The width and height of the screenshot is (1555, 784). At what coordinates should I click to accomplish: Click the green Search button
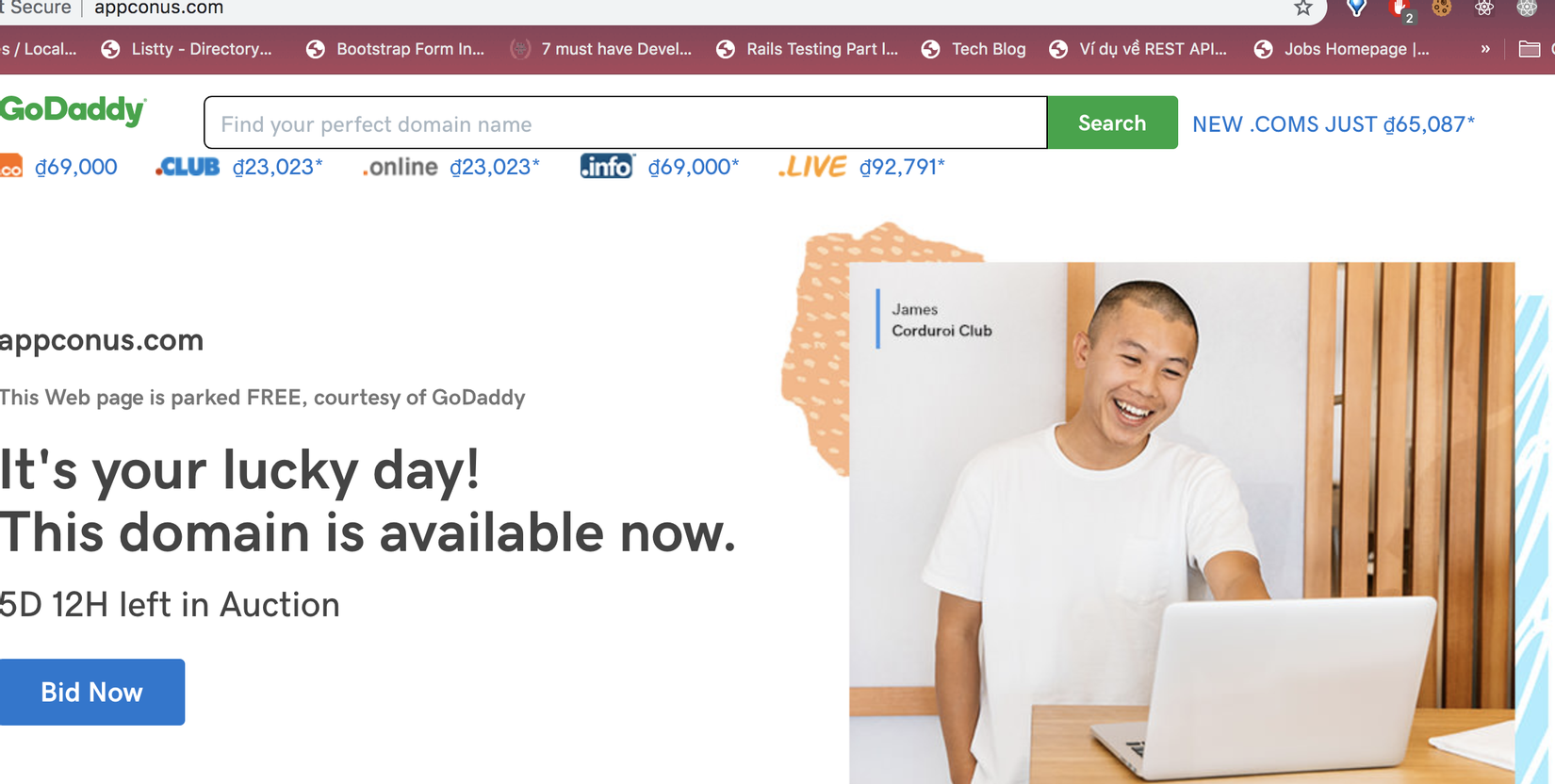[x=1112, y=122]
